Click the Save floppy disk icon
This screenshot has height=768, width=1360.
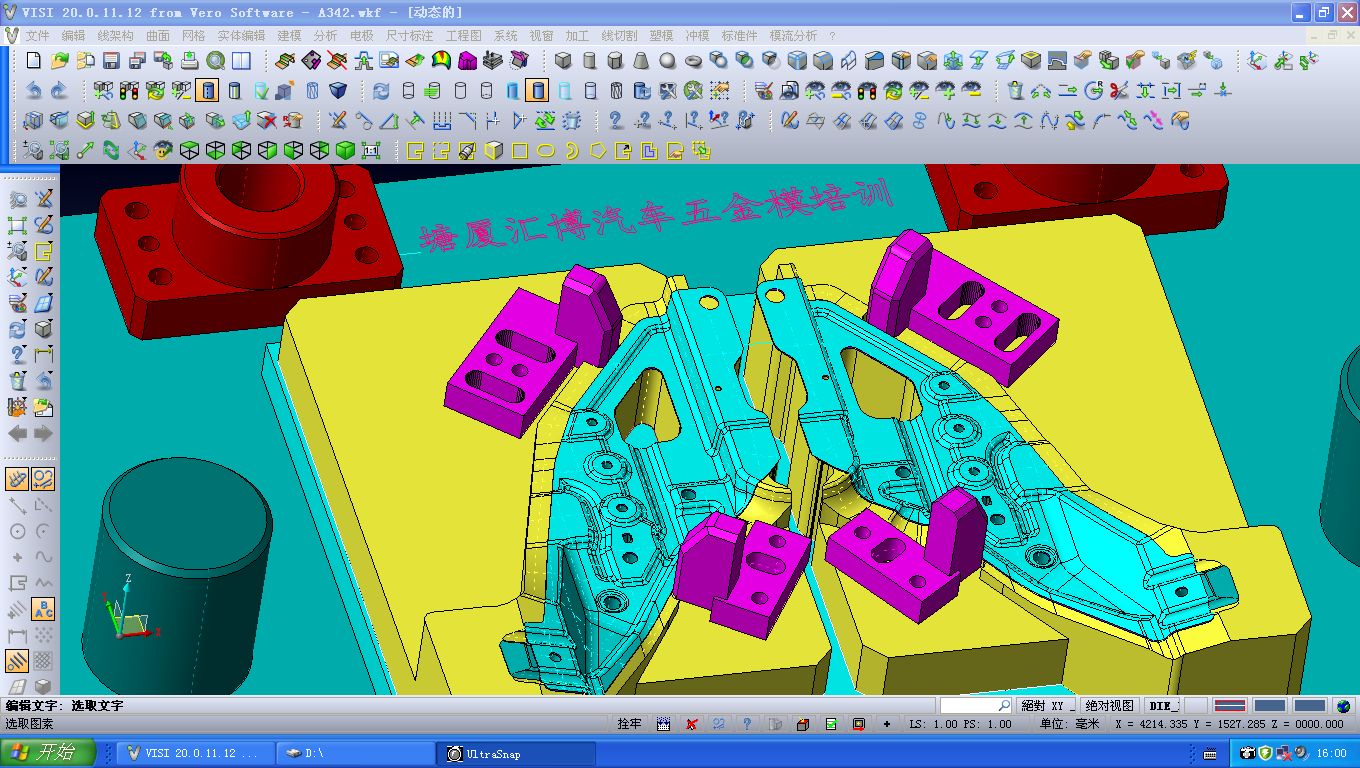(111, 61)
